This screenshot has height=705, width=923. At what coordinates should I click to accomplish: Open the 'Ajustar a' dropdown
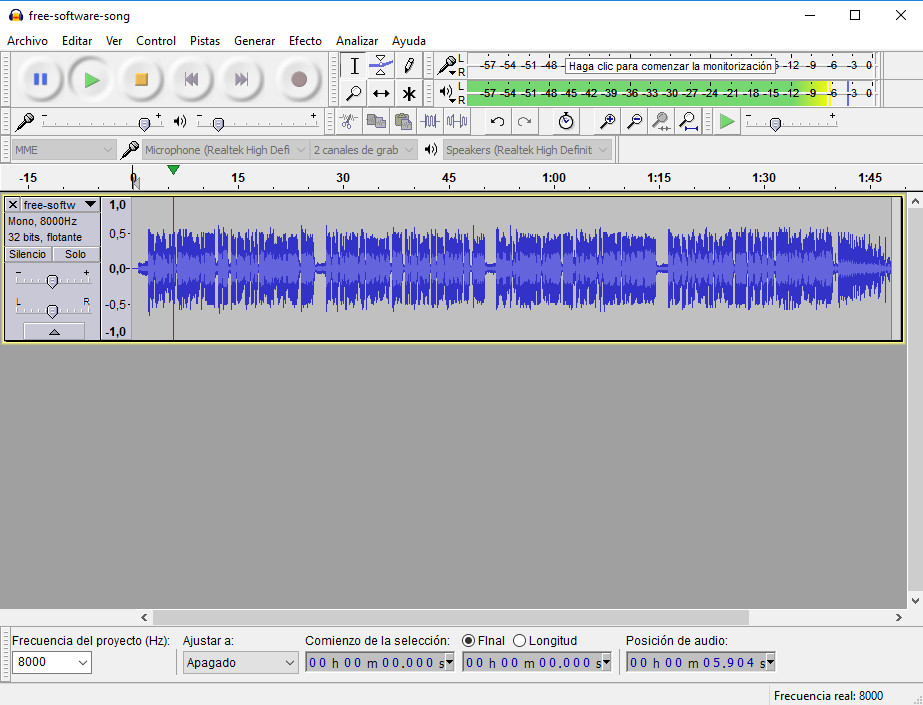(240, 662)
